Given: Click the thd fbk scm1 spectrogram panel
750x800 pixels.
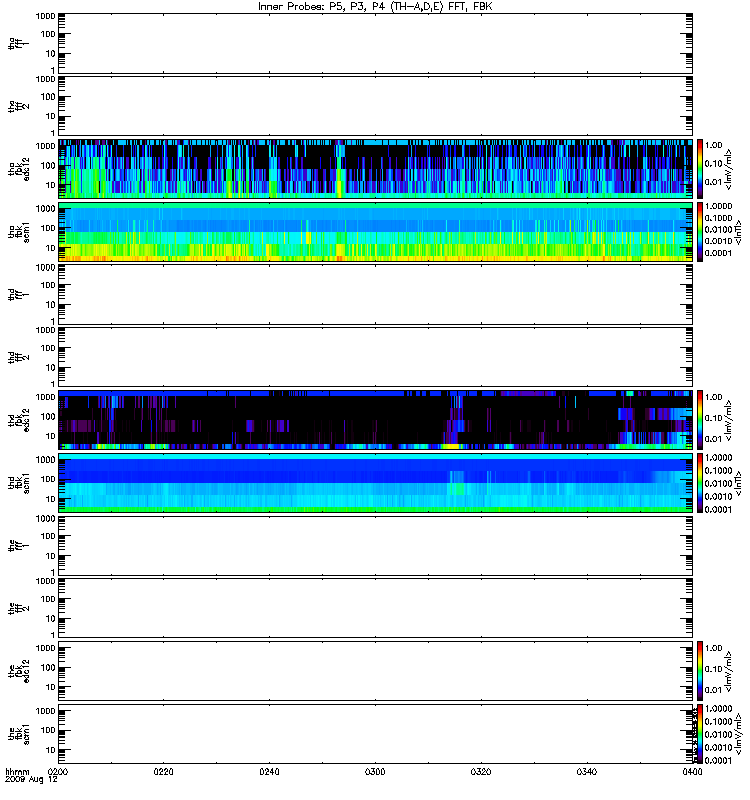Looking at the screenshot, I should (x=376, y=483).
